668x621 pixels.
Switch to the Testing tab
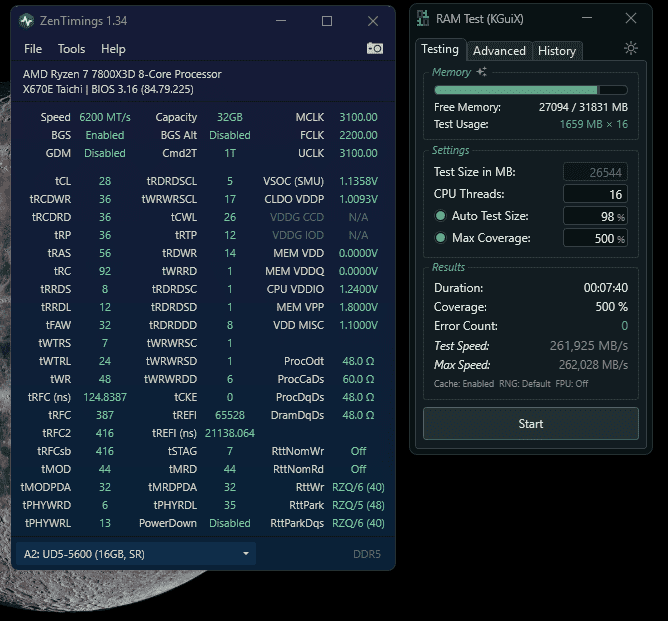[x=440, y=49]
